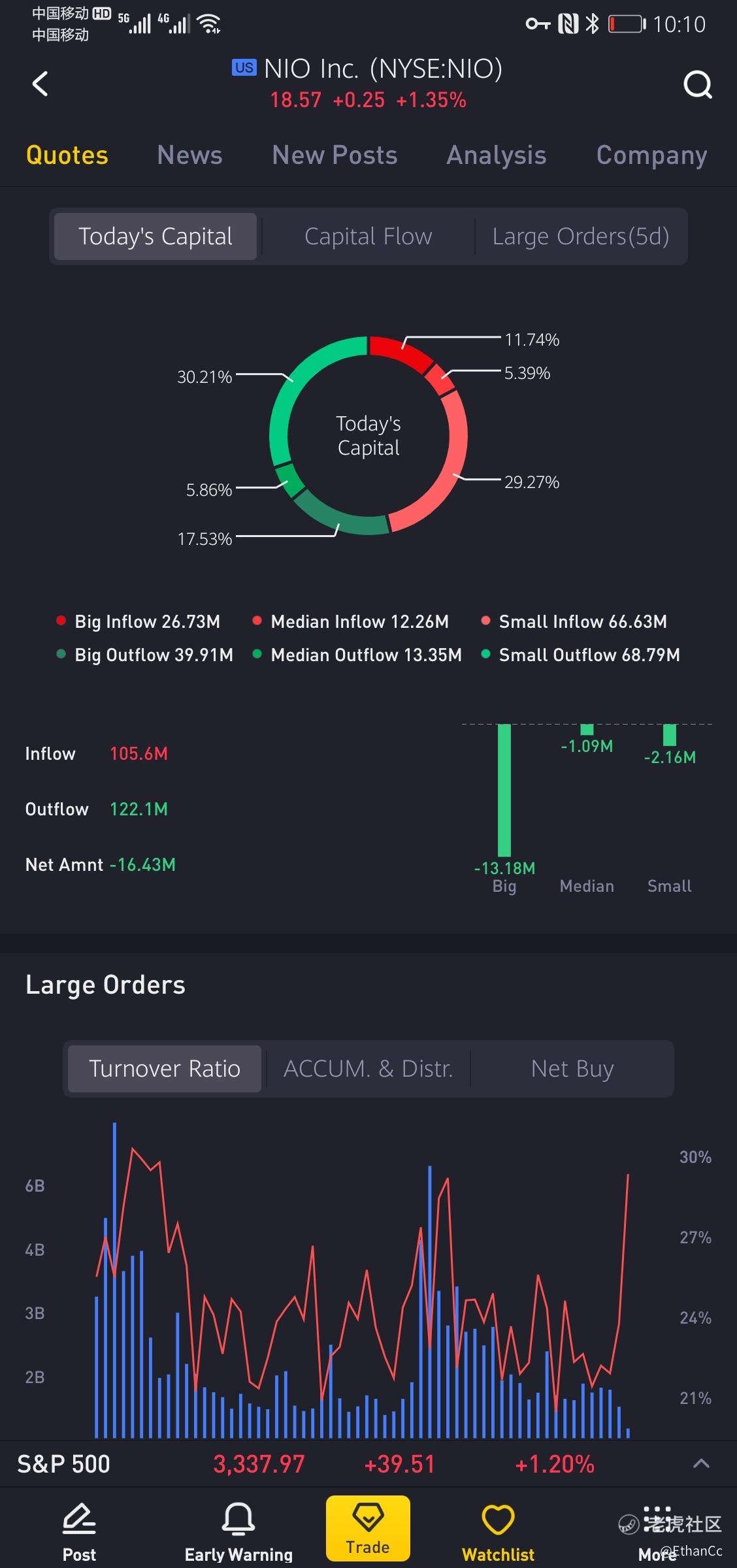The image size is (737, 1568).
Task: Tap the Post pencil icon
Action: (x=79, y=1518)
